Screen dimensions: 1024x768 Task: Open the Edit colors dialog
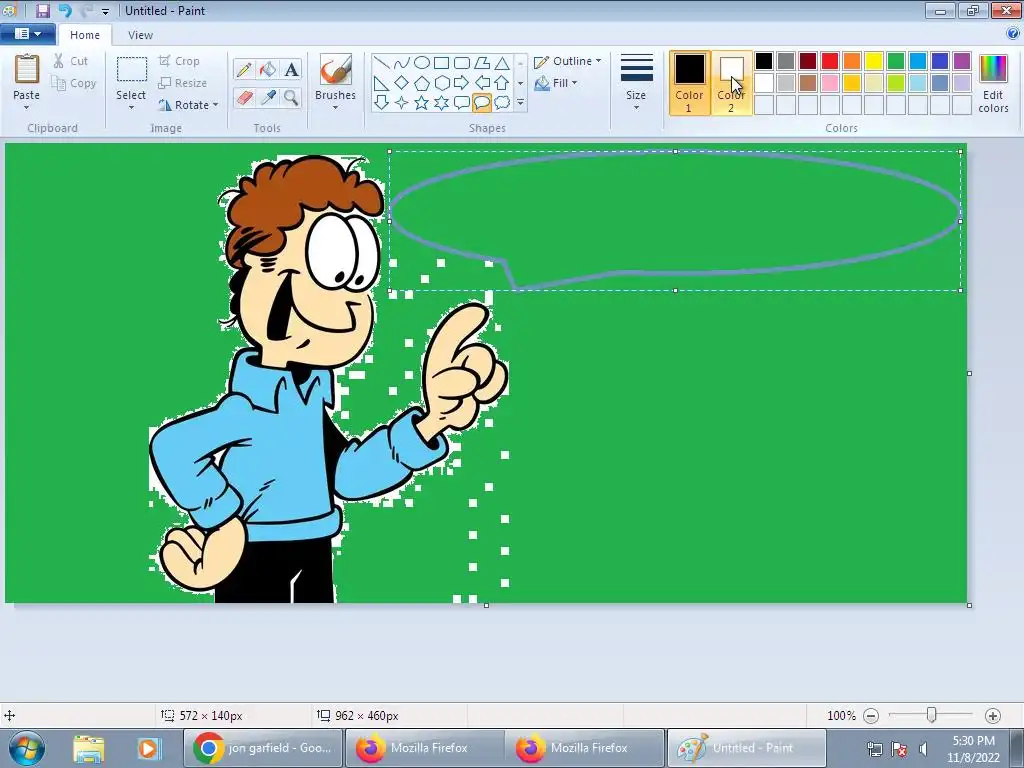[993, 84]
